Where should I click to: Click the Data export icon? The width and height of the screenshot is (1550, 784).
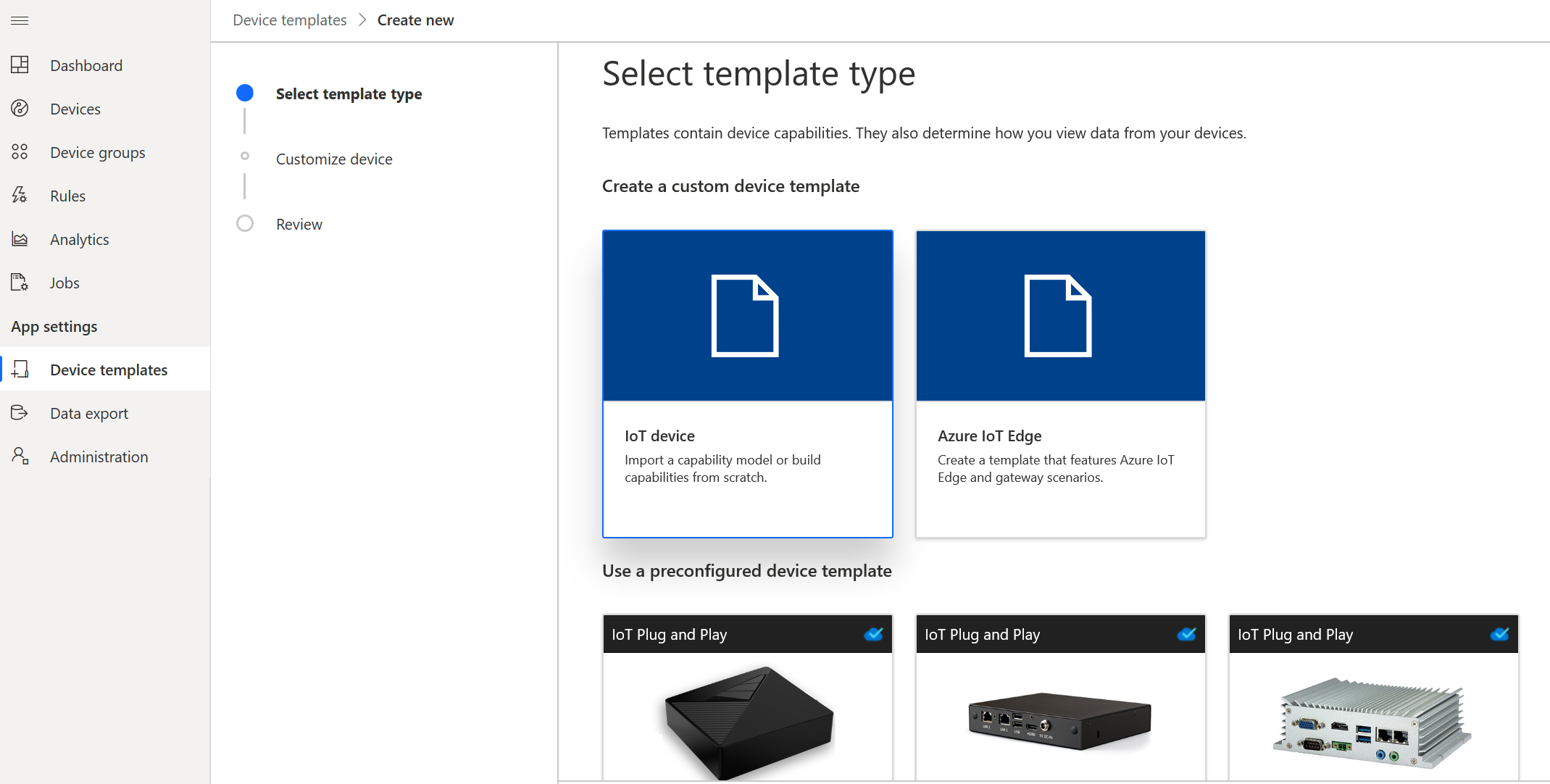pyautogui.click(x=20, y=413)
